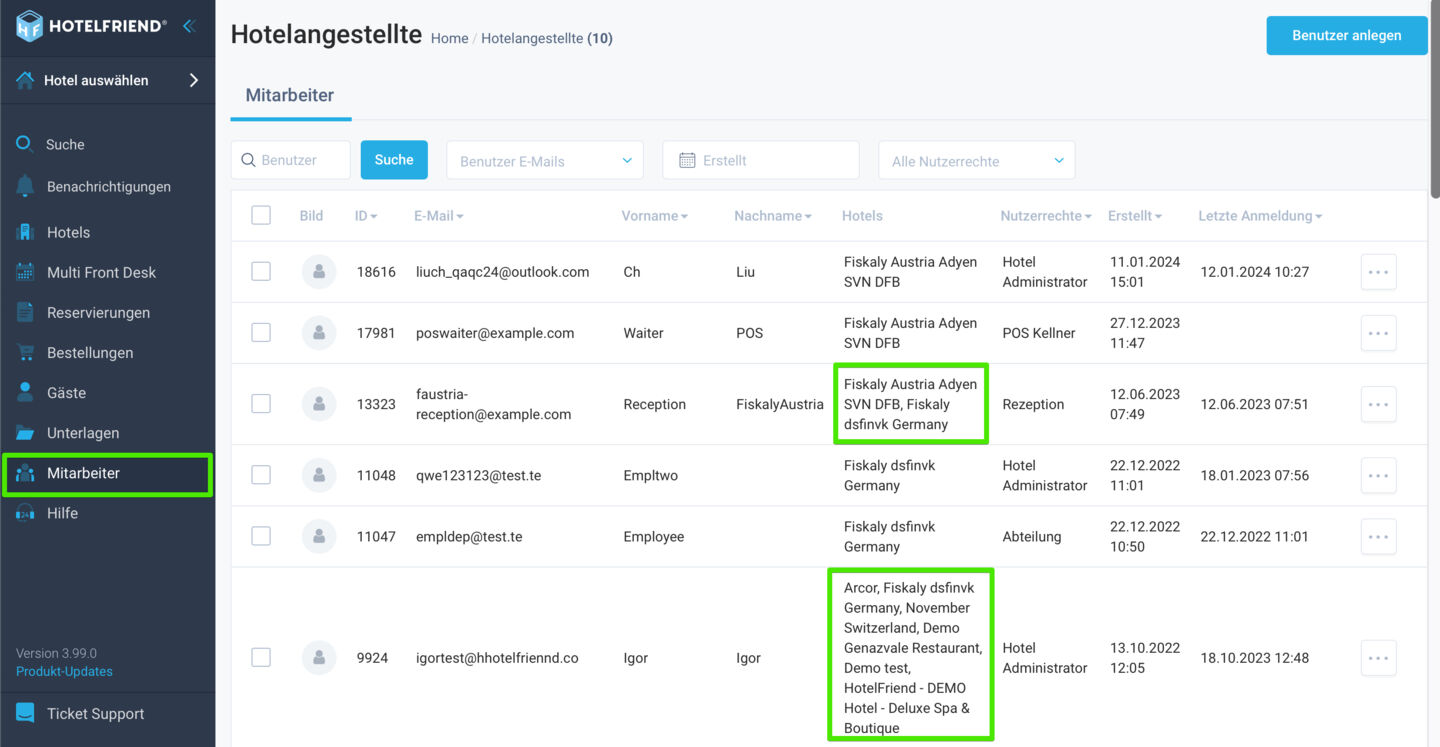Click the Multi Front Desk calendar icon
This screenshot has width=1440, height=747.
(x=25, y=272)
